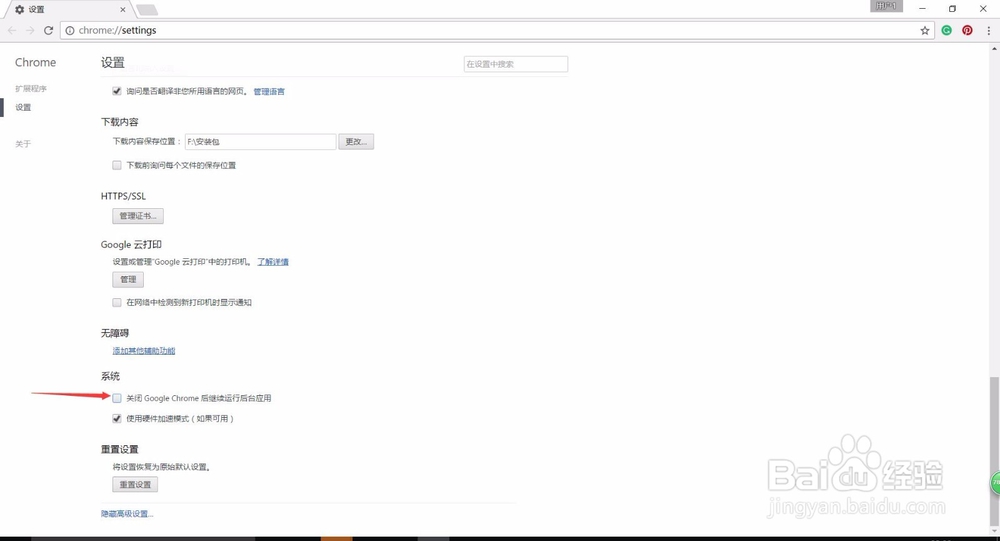Click the site info icon in address bar
This screenshot has width=1000, height=541.
(70, 30)
